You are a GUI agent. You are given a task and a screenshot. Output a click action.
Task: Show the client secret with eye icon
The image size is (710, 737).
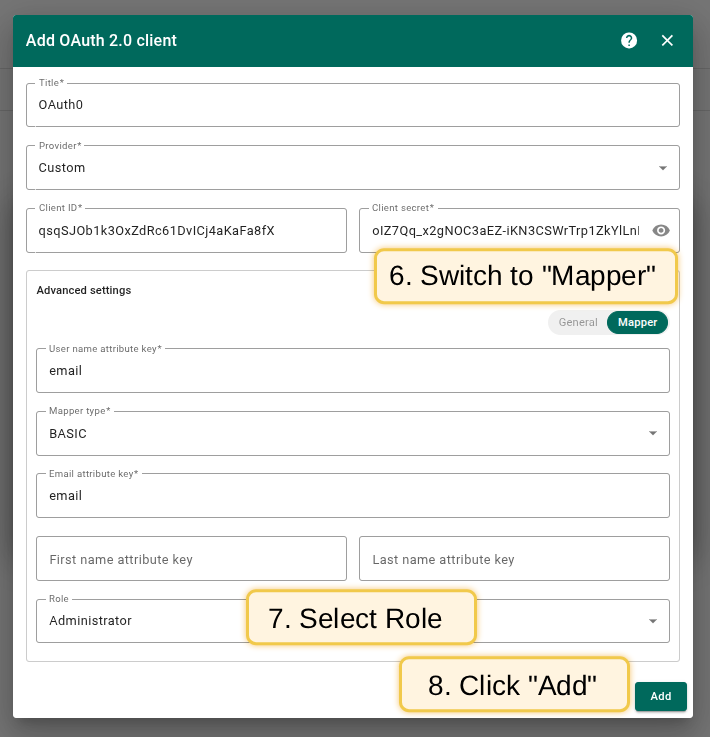660,231
